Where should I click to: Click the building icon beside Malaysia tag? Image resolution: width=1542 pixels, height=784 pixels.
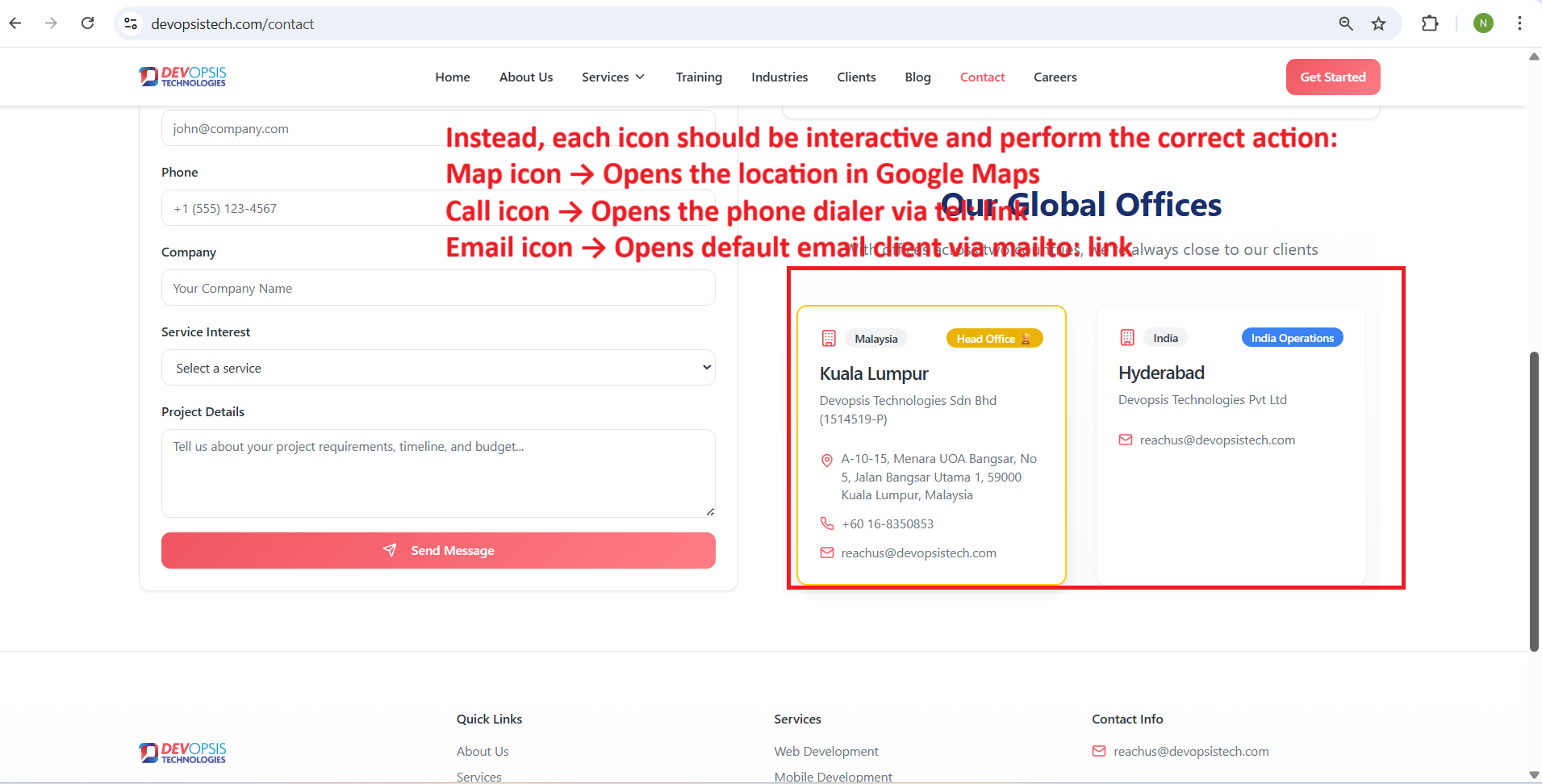point(829,339)
